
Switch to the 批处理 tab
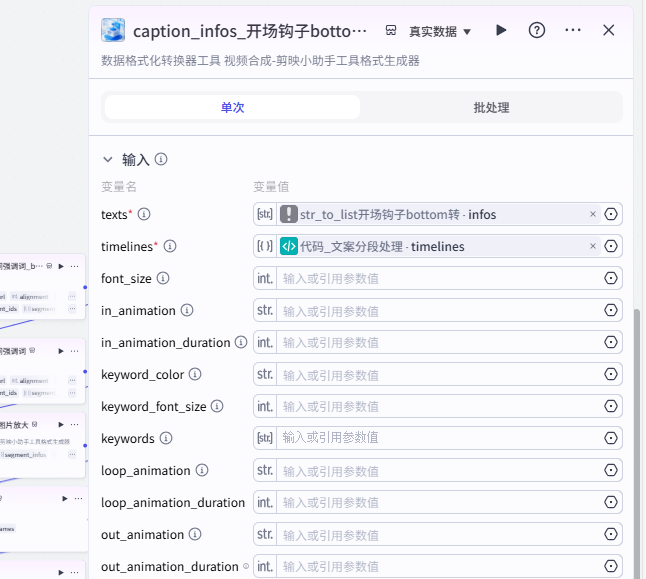(491, 107)
